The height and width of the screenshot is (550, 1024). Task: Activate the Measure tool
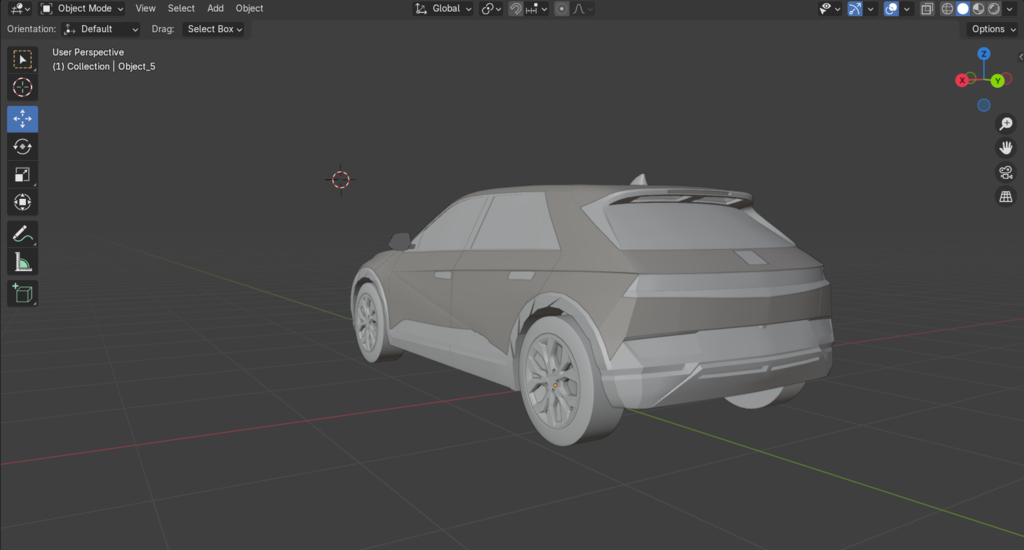pyautogui.click(x=22, y=263)
